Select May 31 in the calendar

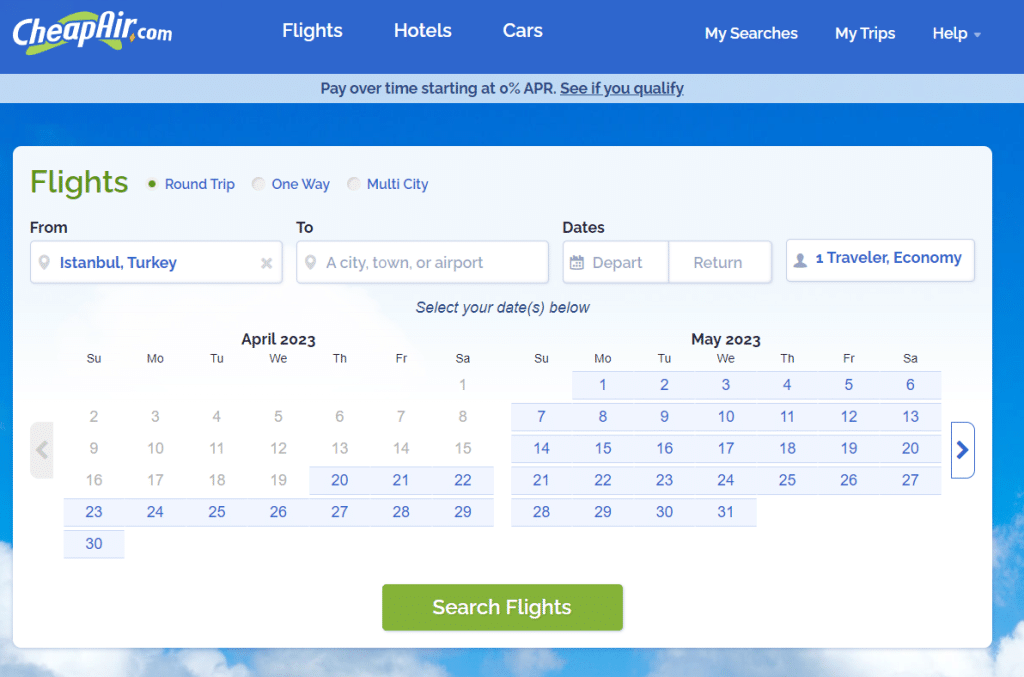click(726, 512)
